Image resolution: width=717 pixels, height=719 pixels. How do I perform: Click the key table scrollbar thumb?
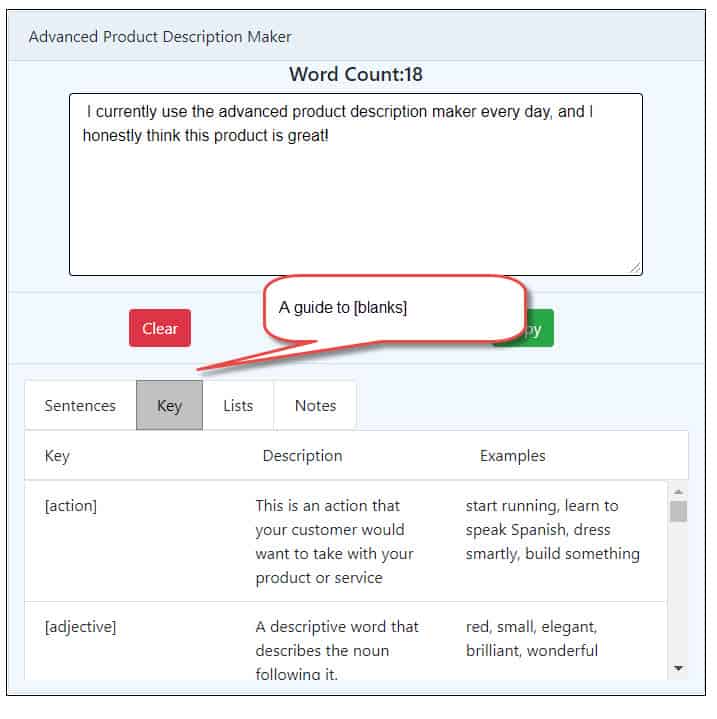(678, 511)
